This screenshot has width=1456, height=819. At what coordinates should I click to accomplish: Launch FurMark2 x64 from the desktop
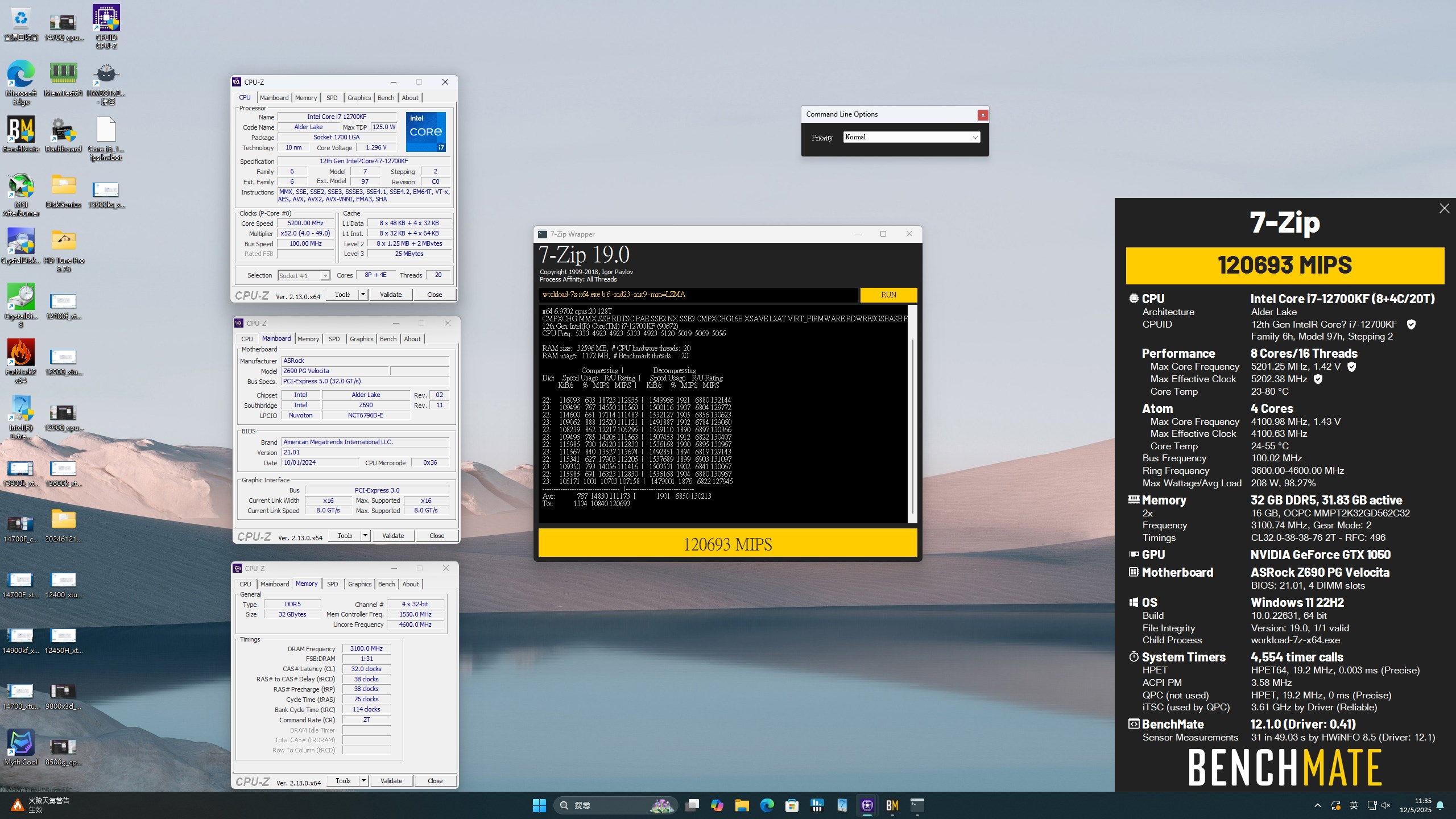(x=21, y=361)
